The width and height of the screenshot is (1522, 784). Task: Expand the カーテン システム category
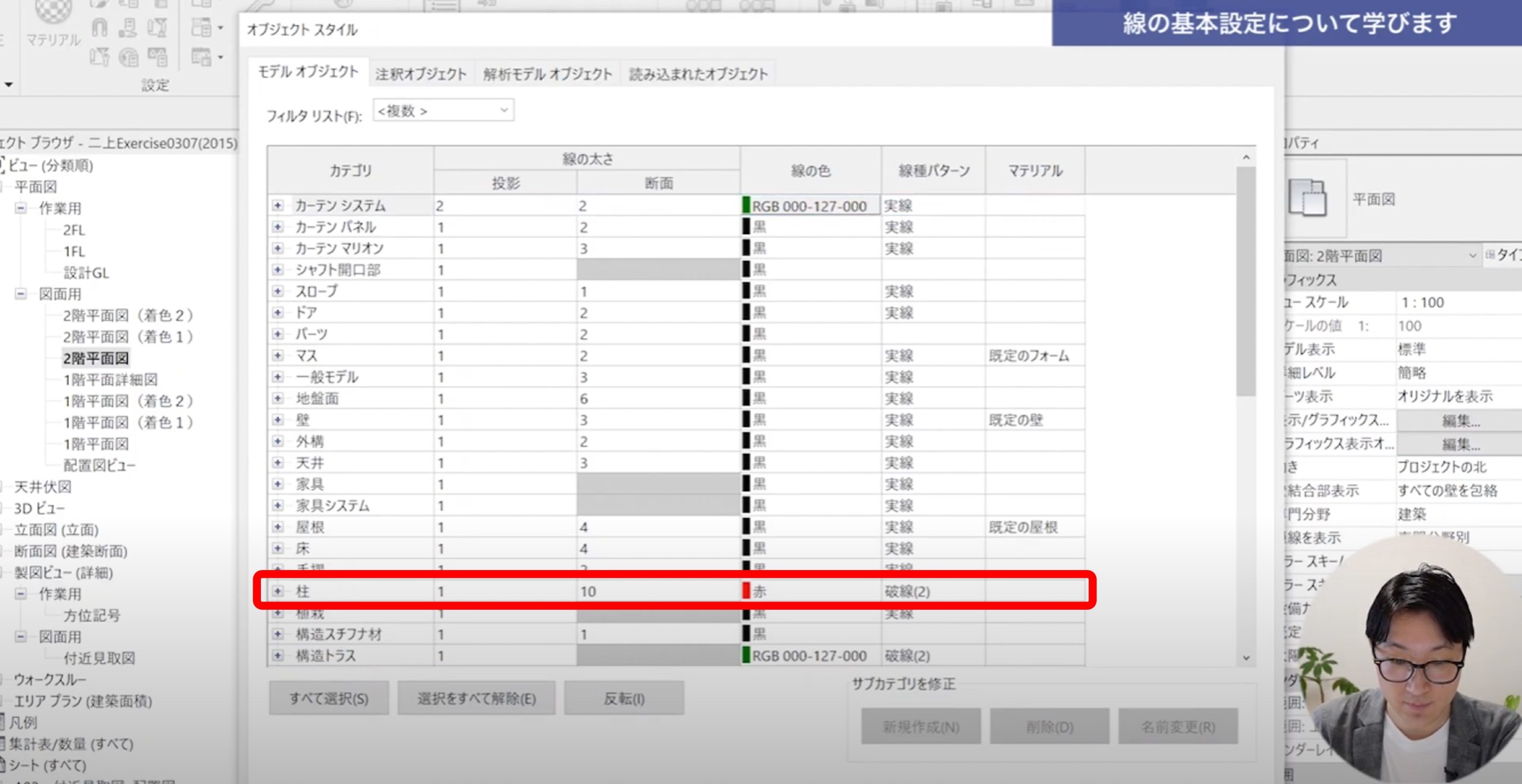pos(278,206)
